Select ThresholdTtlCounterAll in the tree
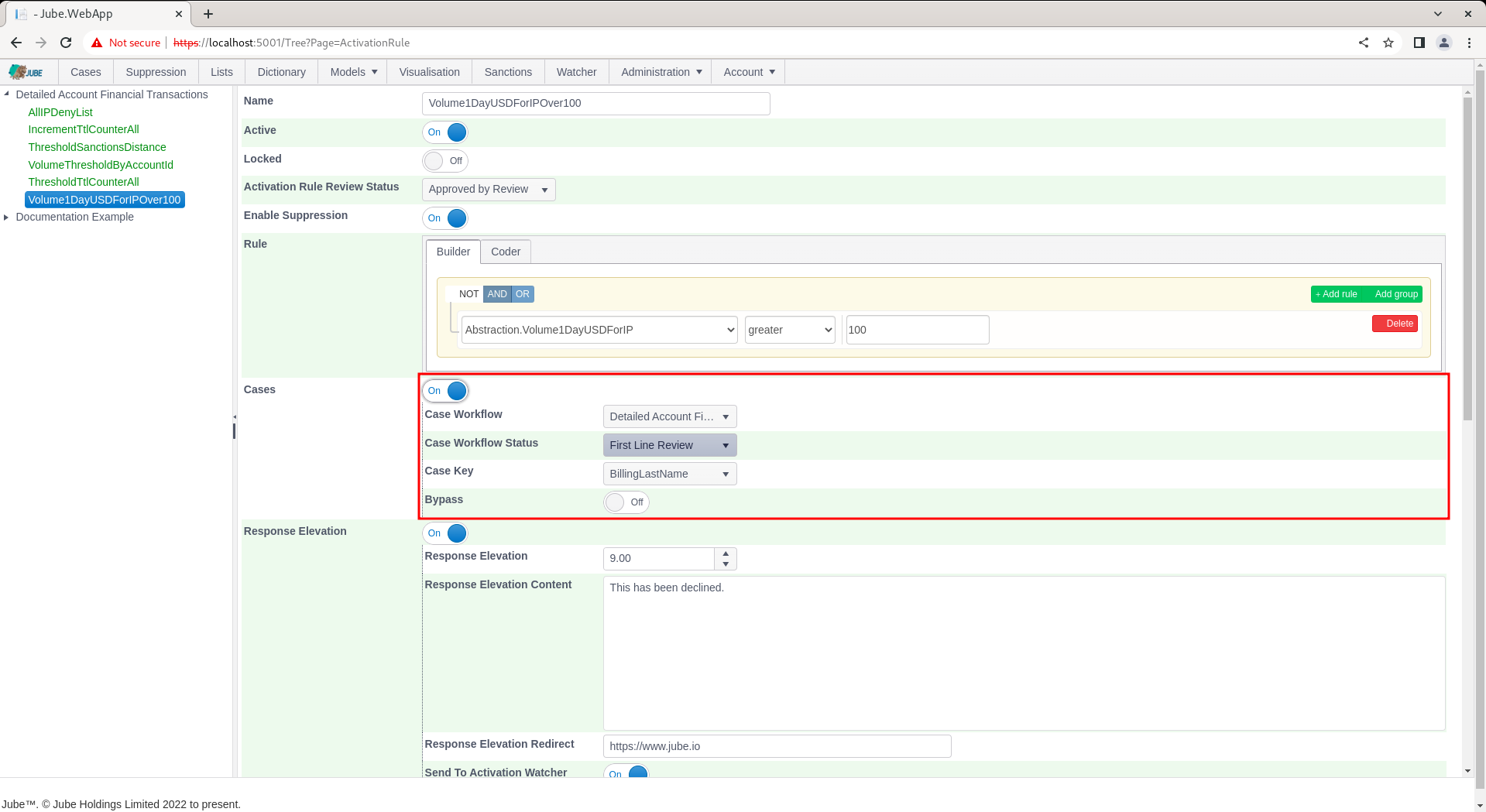The width and height of the screenshot is (1486, 812). (x=84, y=182)
